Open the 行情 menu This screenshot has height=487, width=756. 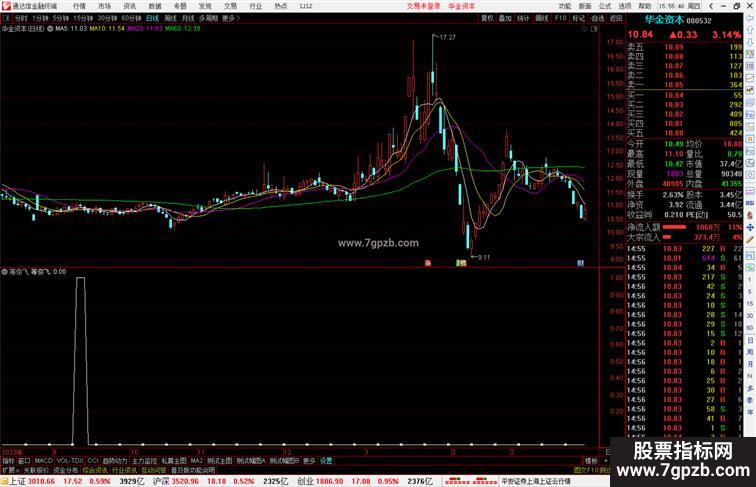[x=79, y=6]
